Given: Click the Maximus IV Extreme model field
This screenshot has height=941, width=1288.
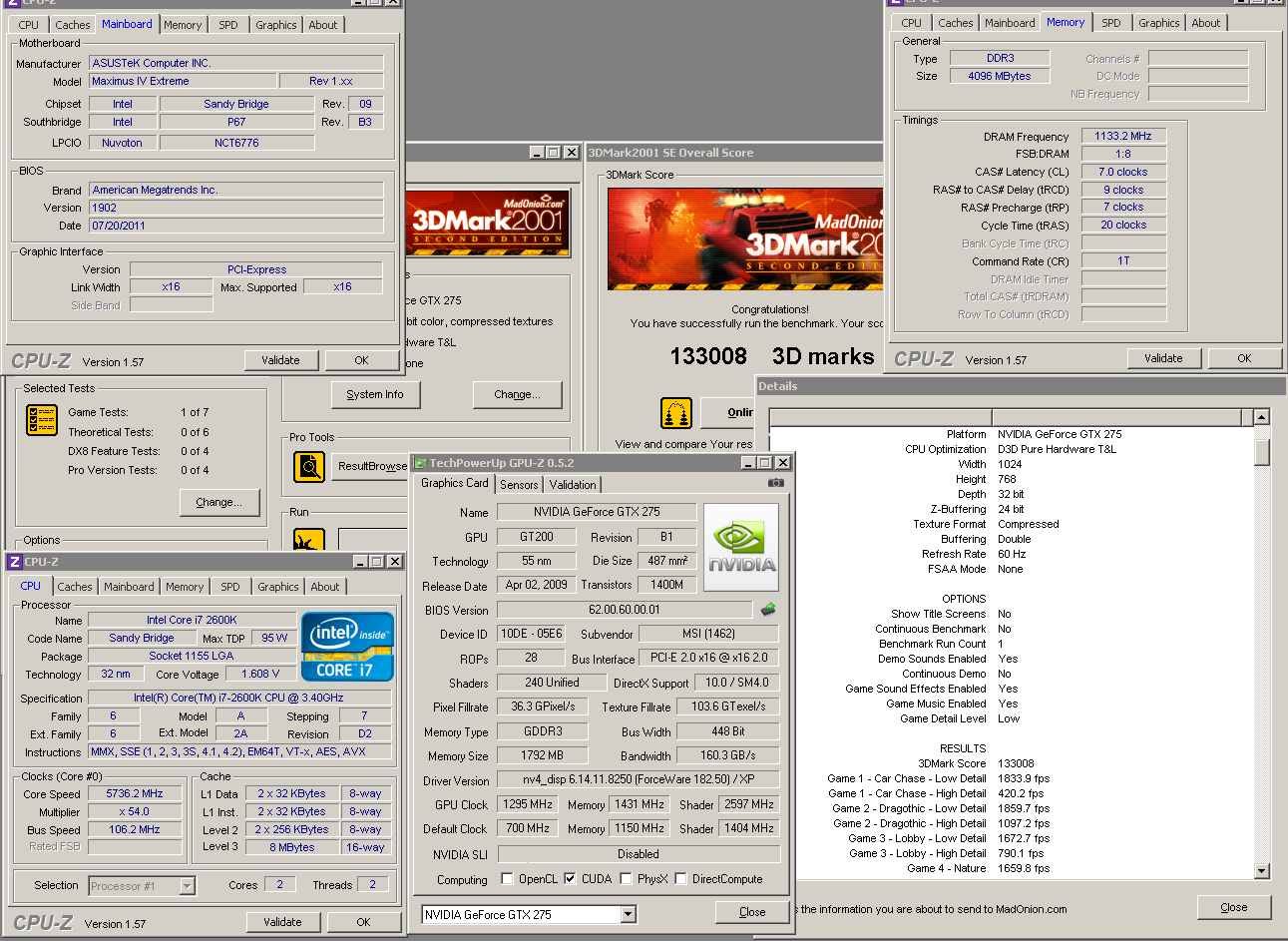Looking at the screenshot, I should (184, 81).
